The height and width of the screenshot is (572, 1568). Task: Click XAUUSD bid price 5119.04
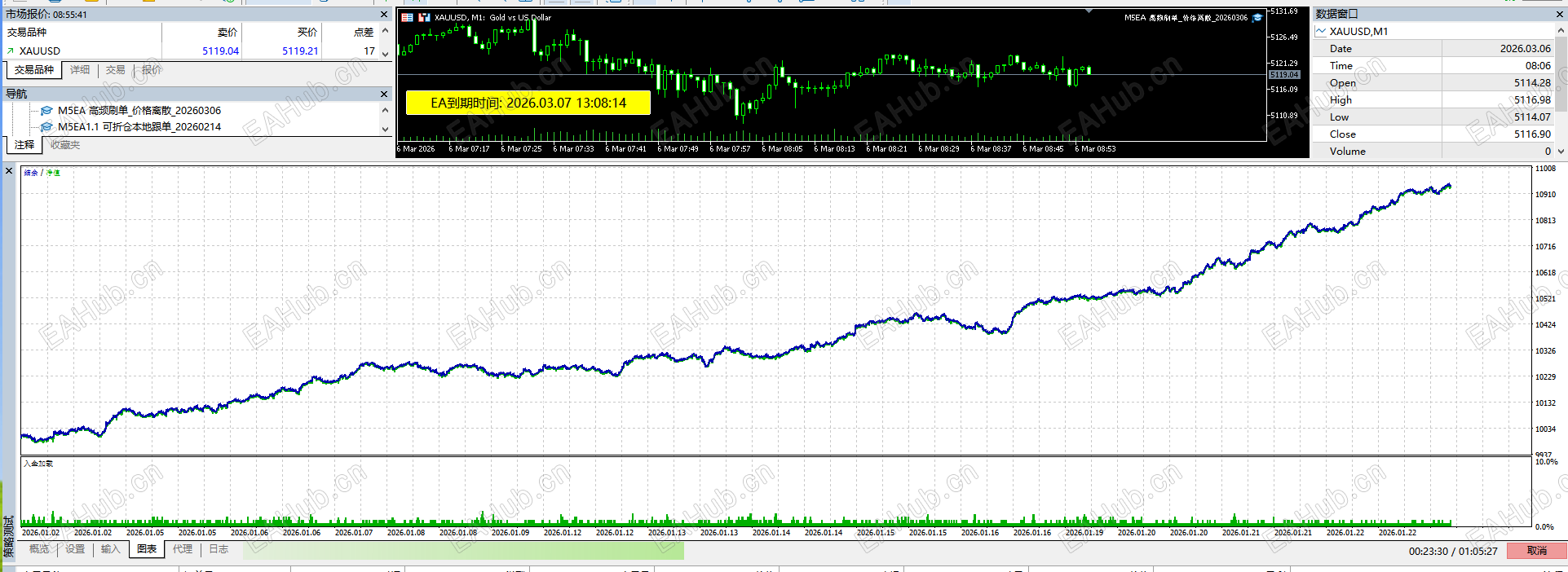pyautogui.click(x=220, y=51)
